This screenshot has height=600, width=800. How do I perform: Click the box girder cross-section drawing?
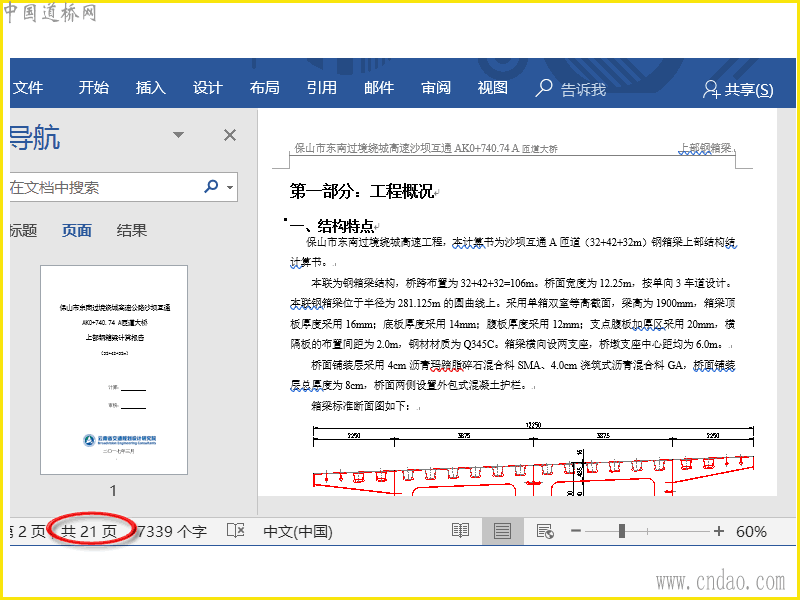click(533, 458)
